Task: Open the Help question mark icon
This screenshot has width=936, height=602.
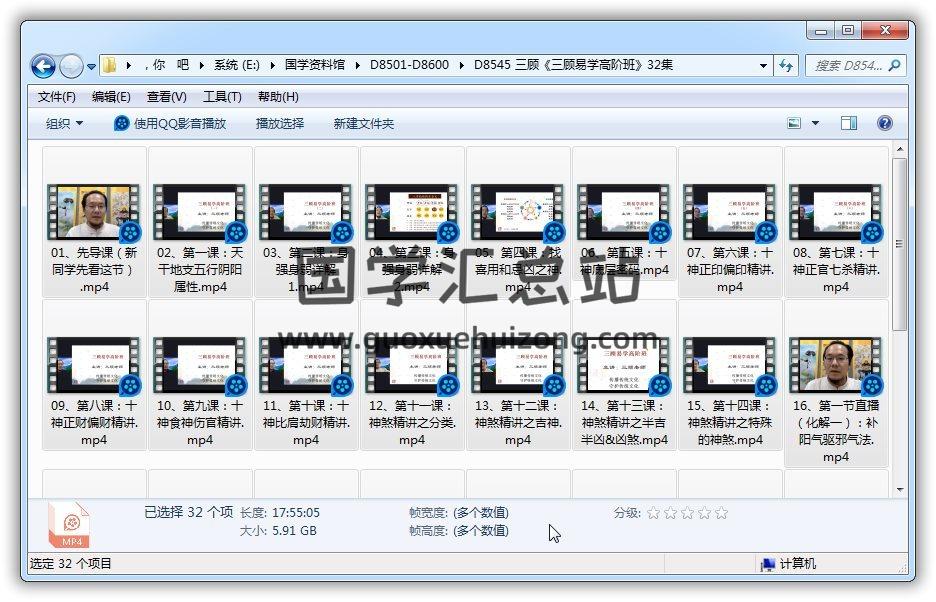Action: [x=884, y=123]
